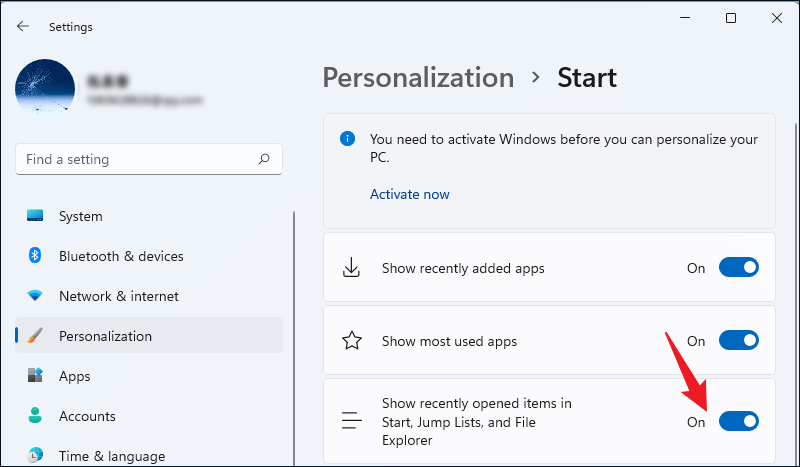The image size is (800, 467).
Task: Minimize the Settings window
Action: click(x=685, y=18)
